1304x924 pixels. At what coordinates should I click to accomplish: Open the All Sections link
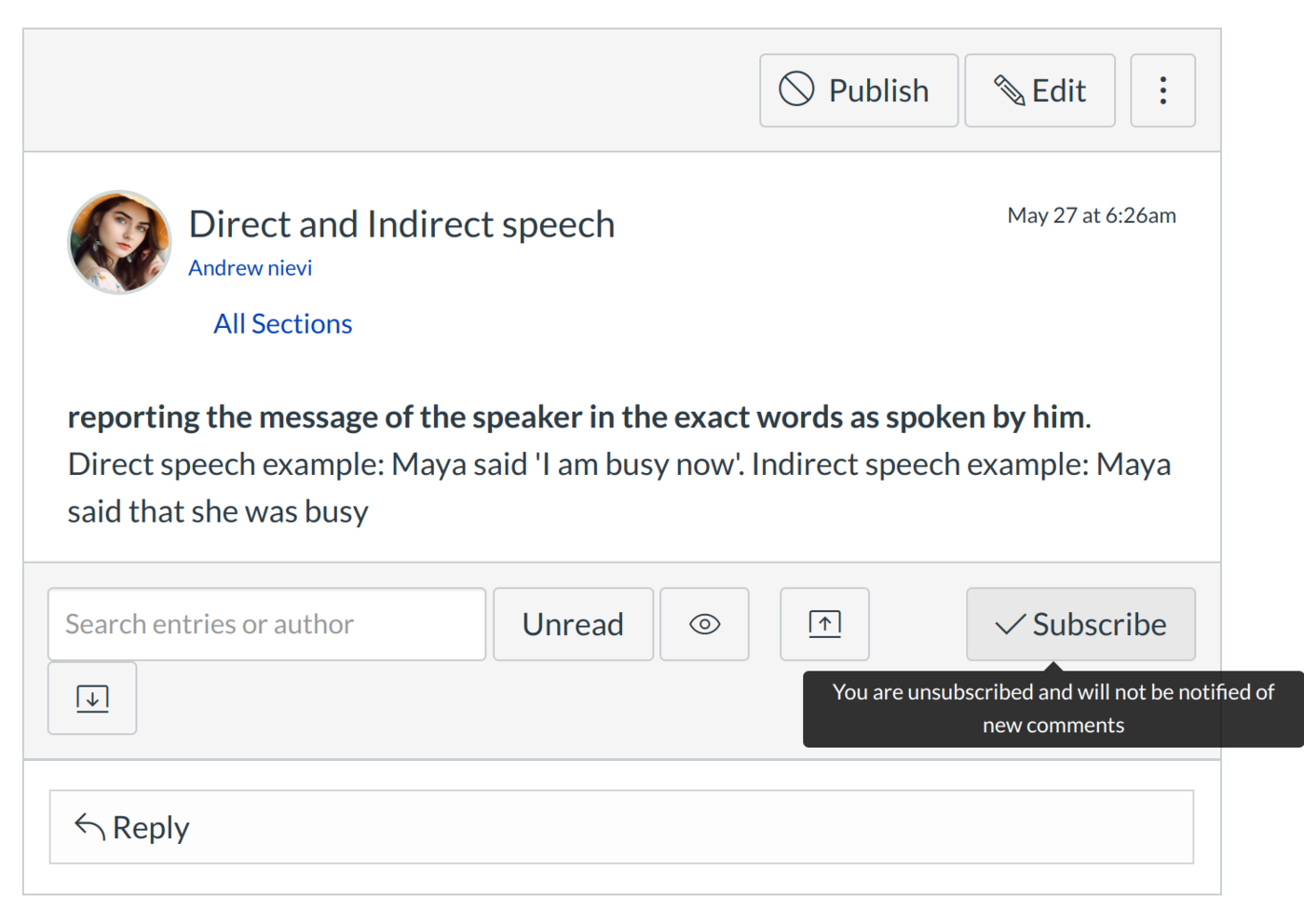[x=282, y=323]
